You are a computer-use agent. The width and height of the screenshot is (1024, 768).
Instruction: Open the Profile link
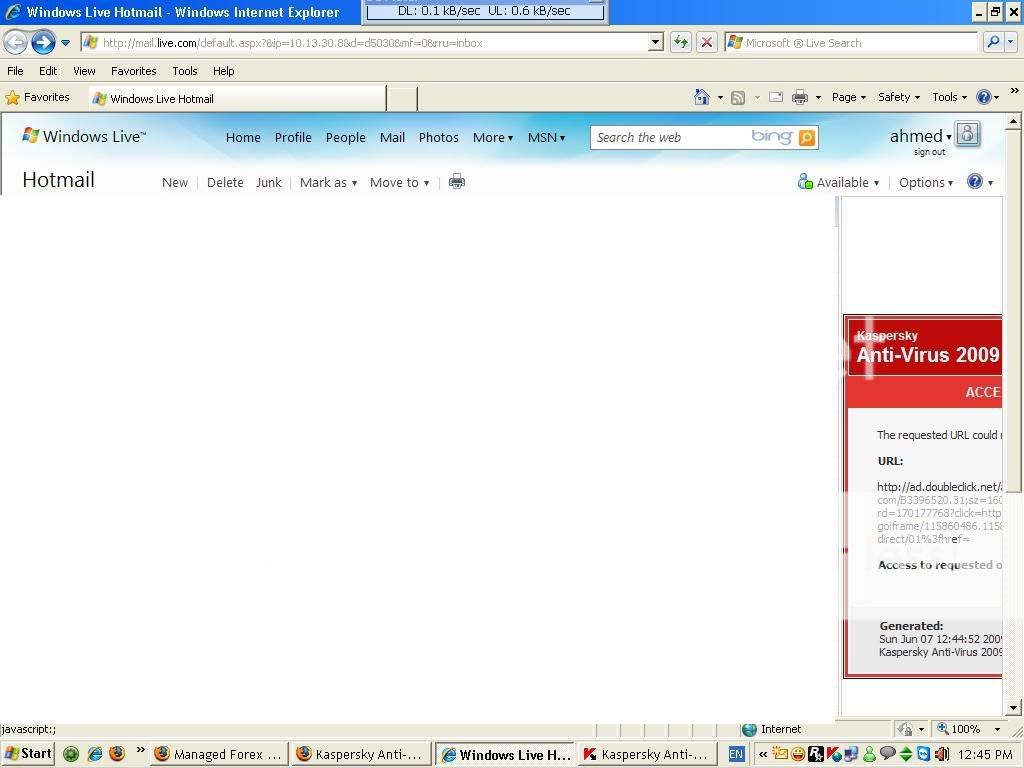pos(293,137)
